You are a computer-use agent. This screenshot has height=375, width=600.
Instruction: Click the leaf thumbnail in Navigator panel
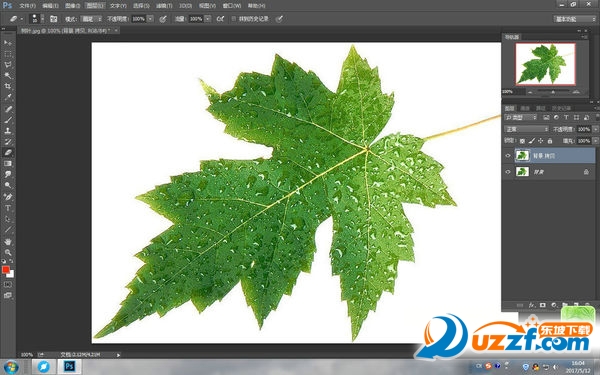click(545, 64)
